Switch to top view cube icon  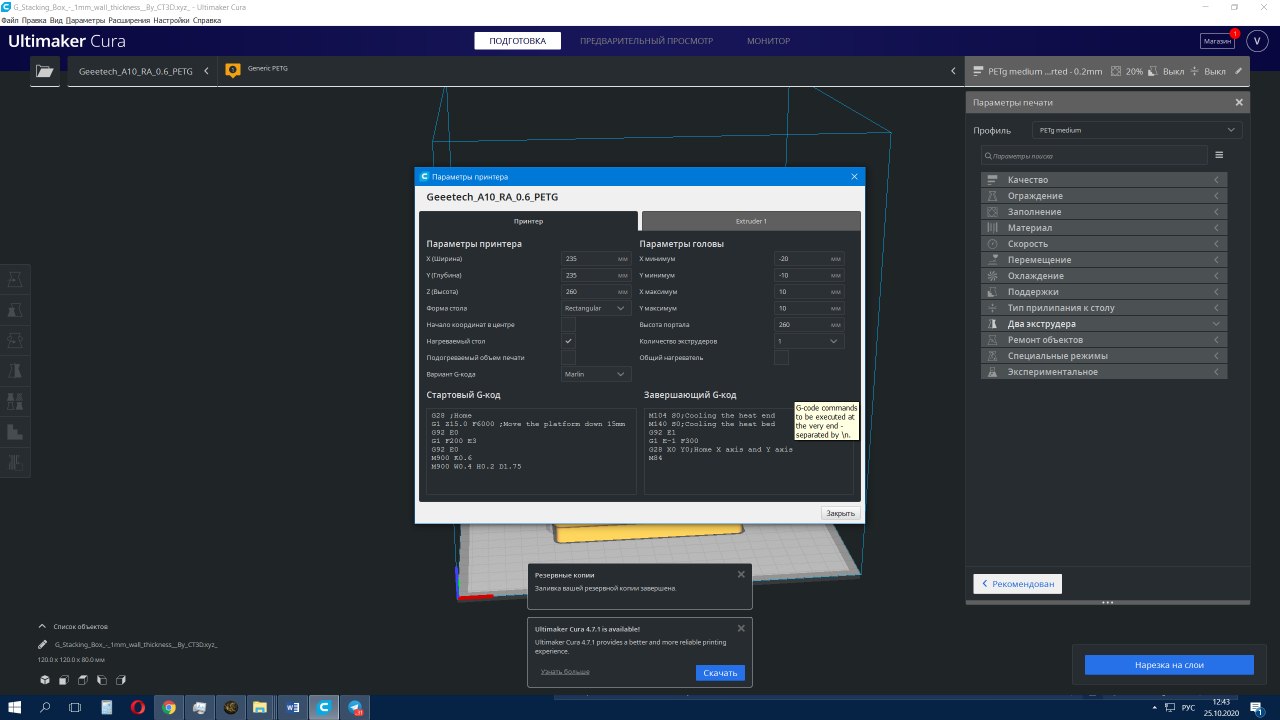click(x=82, y=680)
